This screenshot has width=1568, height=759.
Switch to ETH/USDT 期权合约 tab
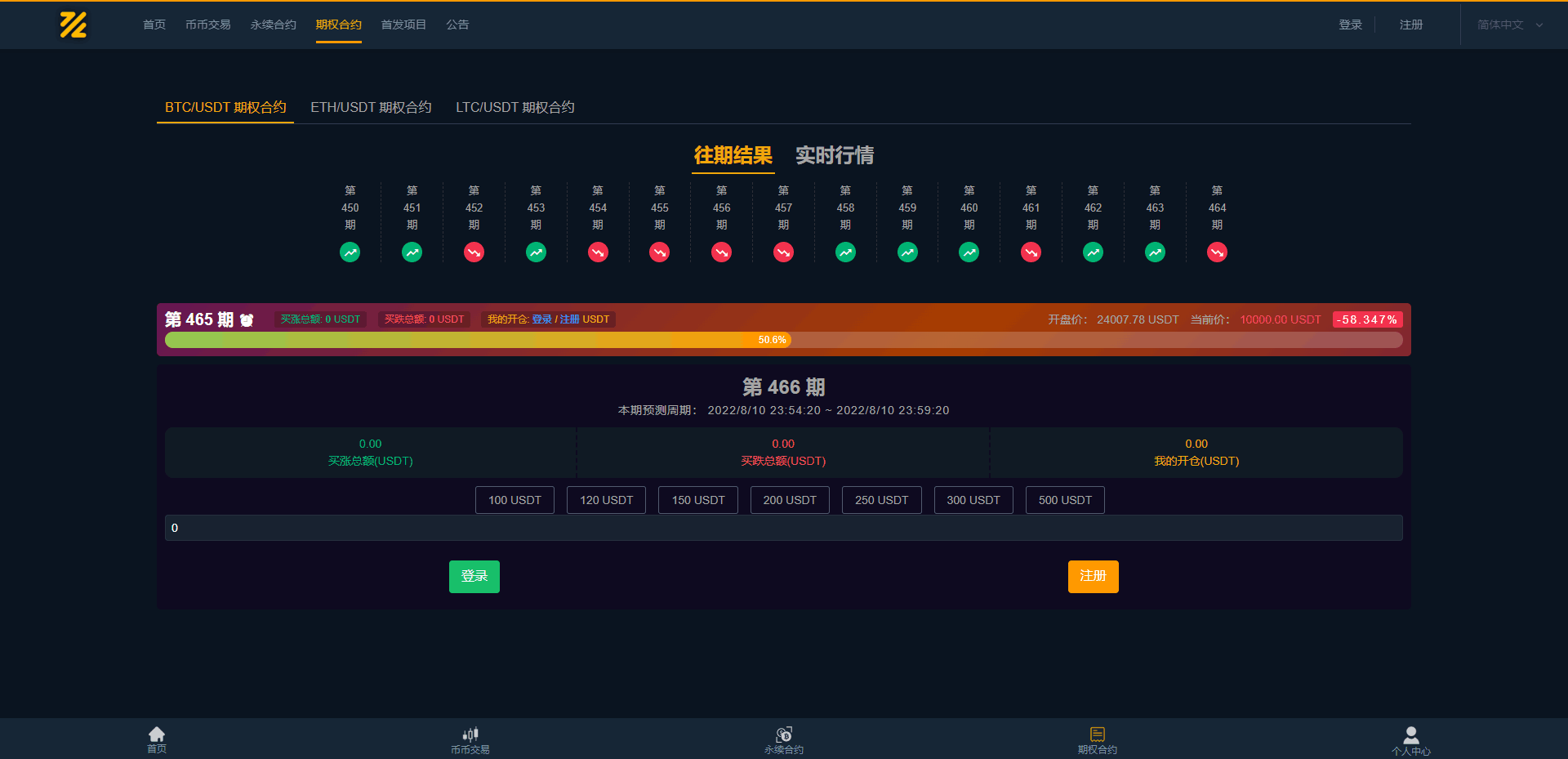point(371,108)
